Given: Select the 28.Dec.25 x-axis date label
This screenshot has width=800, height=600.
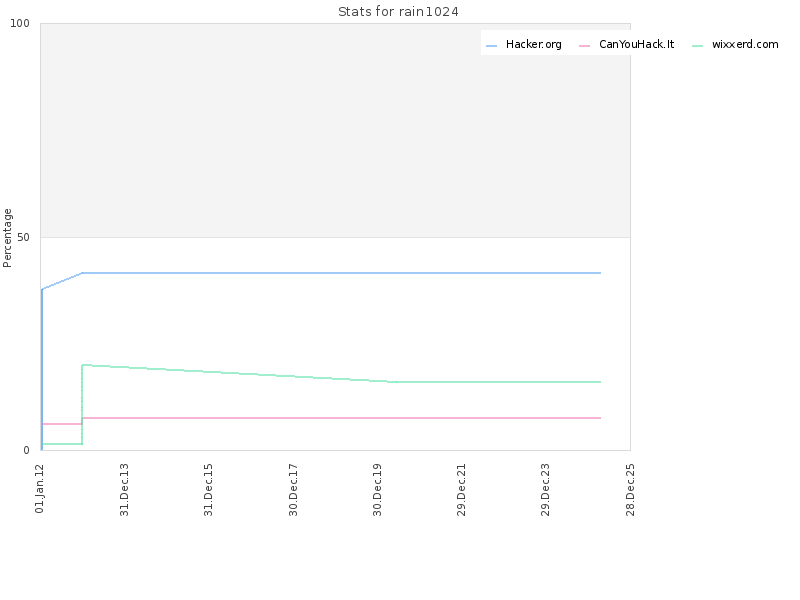Looking at the screenshot, I should [631, 490].
